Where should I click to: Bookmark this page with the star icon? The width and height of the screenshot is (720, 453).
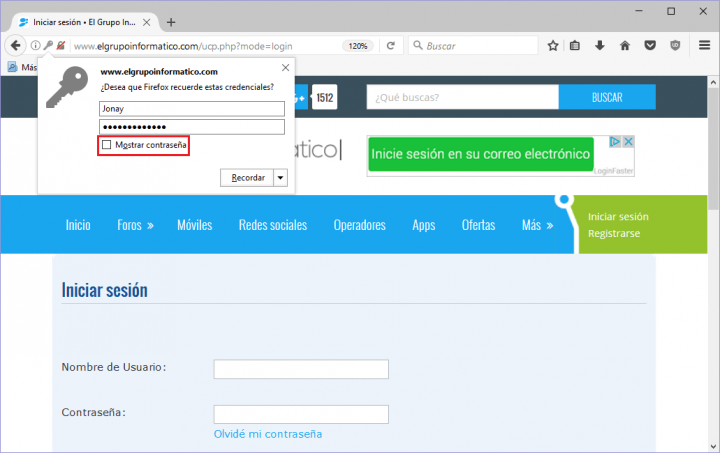553,45
